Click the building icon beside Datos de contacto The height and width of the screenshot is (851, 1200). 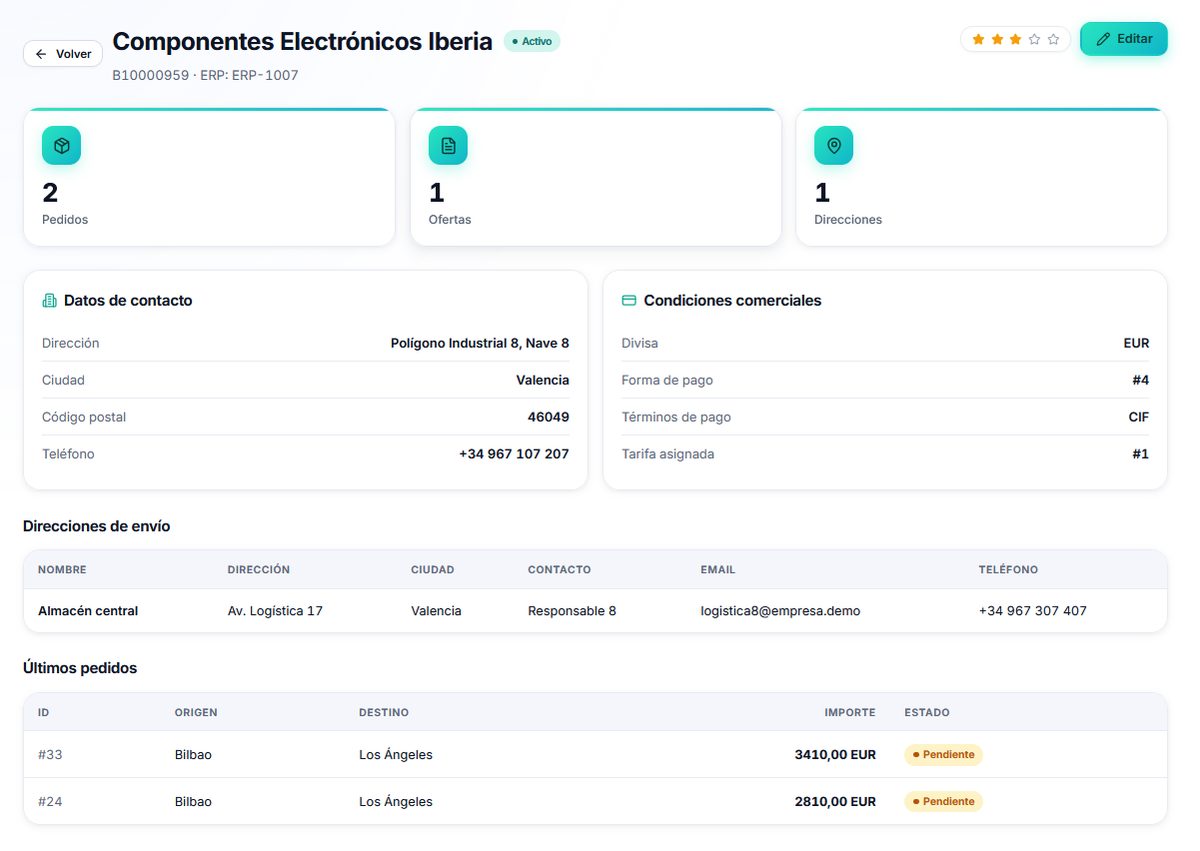pos(49,300)
